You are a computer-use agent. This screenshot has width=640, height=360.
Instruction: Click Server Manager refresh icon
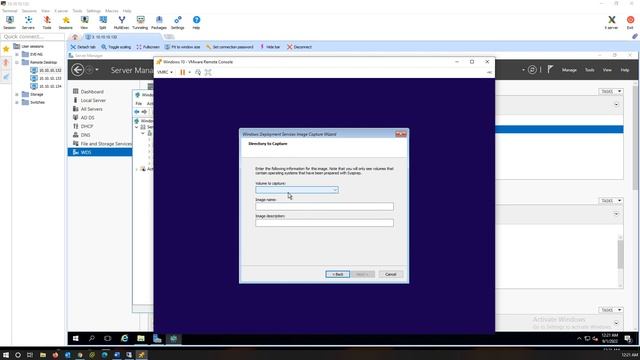[532, 70]
